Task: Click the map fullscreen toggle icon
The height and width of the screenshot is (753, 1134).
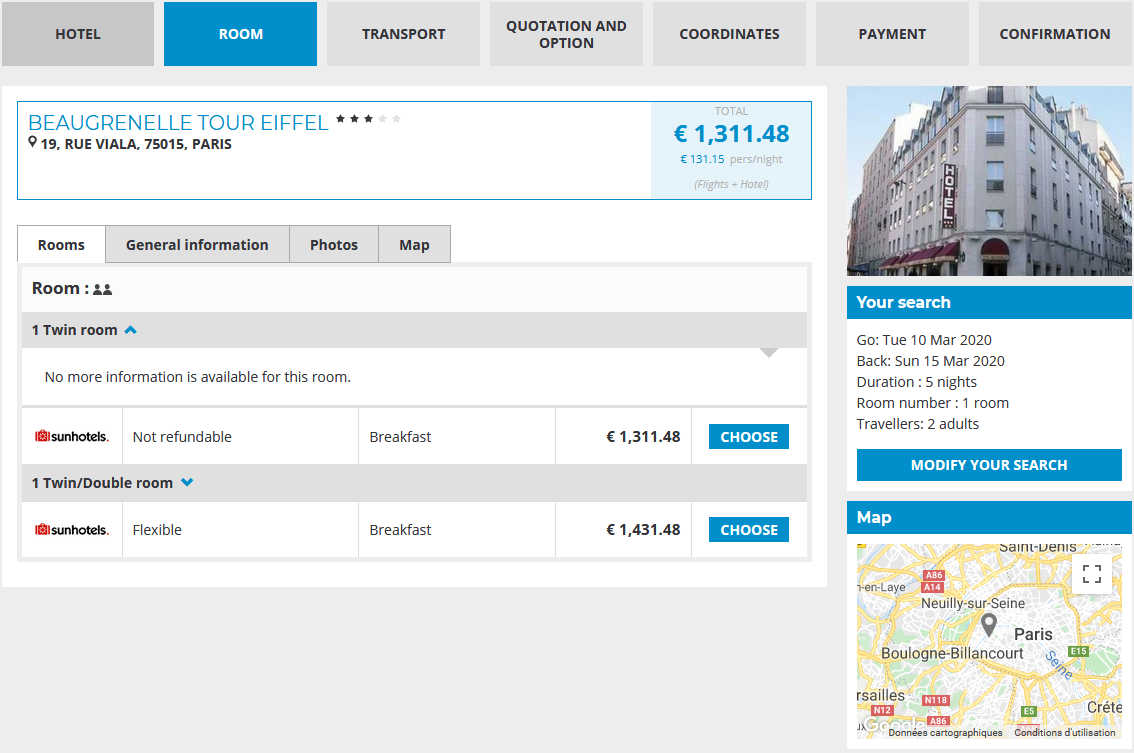Action: pos(1092,574)
